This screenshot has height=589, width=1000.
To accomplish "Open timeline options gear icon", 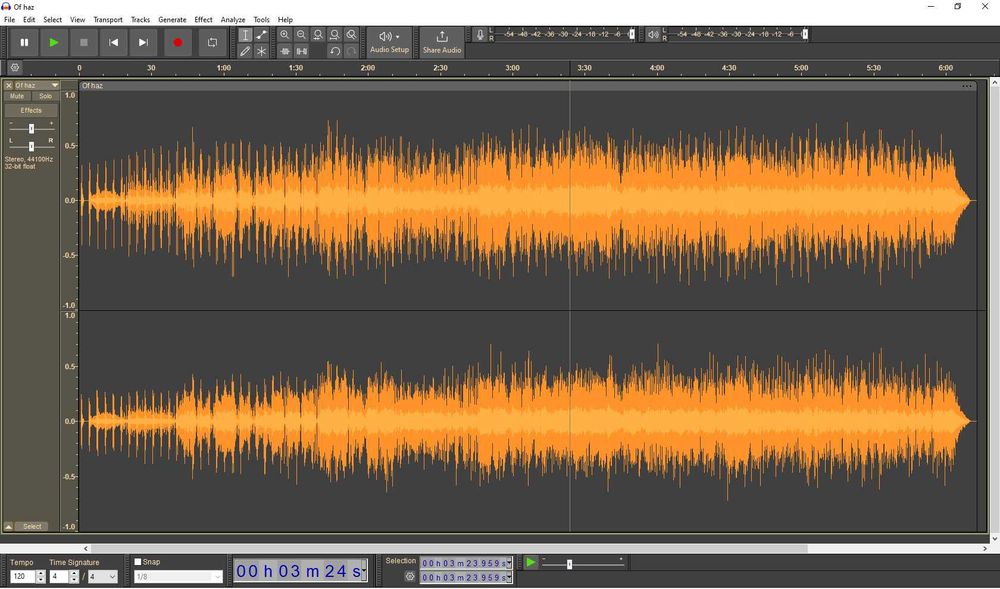I will (15, 68).
